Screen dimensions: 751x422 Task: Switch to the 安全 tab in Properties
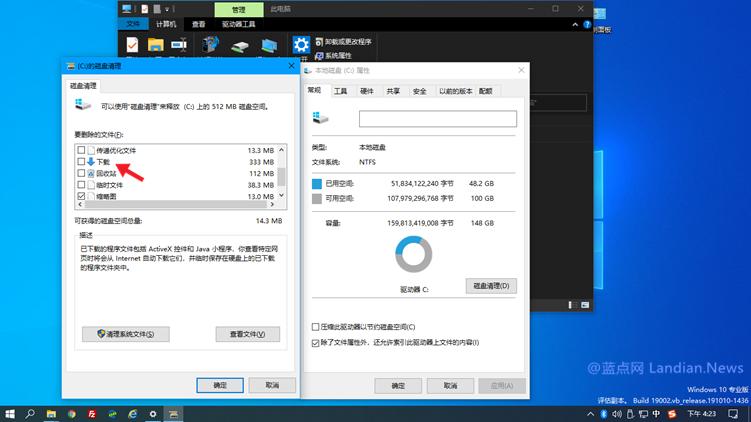coord(420,91)
